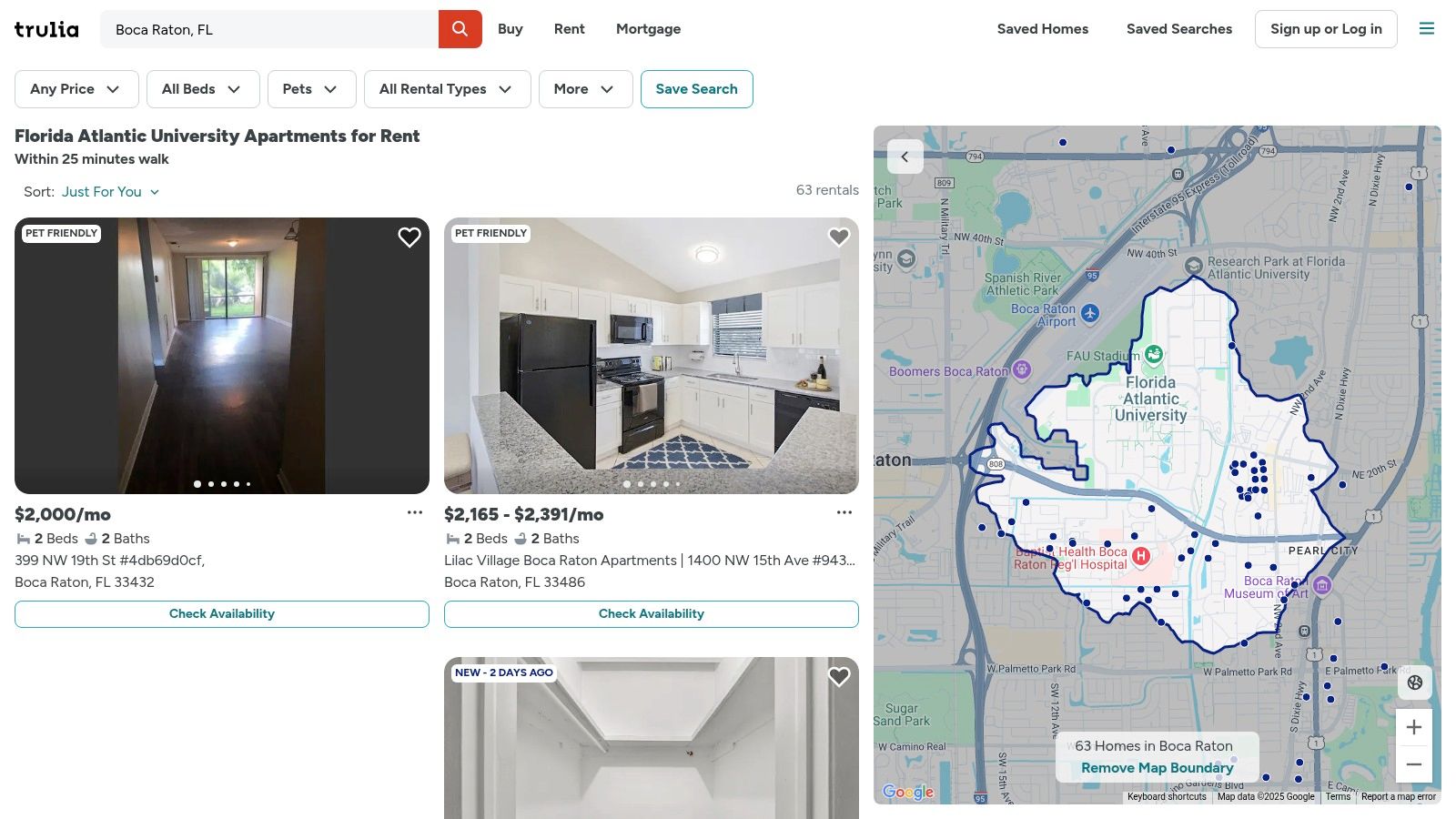Expand the Any Price filter
Viewport: 1456px width, 819px height.
click(76, 89)
